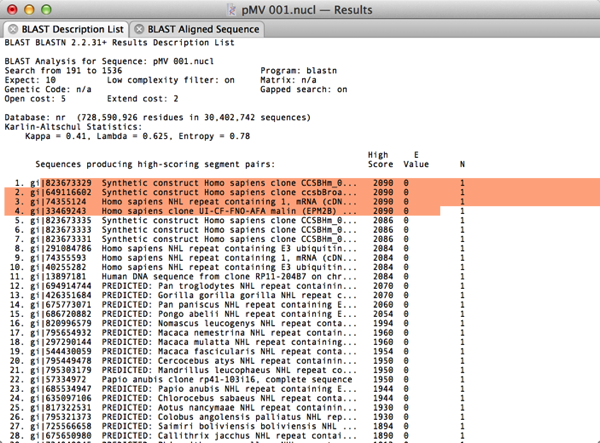
Task: Click the red close window button
Action: pos(11,9)
